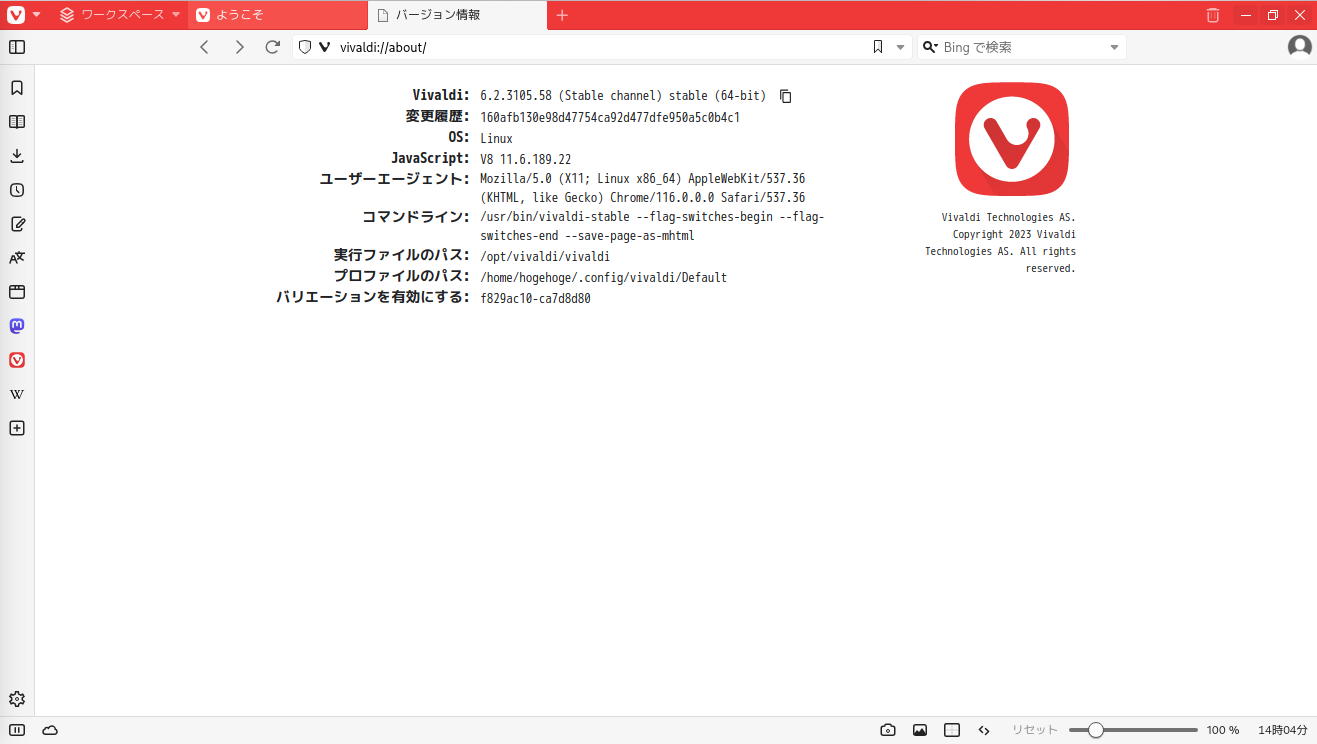Switch to the ようこそ tab

pos(278,15)
